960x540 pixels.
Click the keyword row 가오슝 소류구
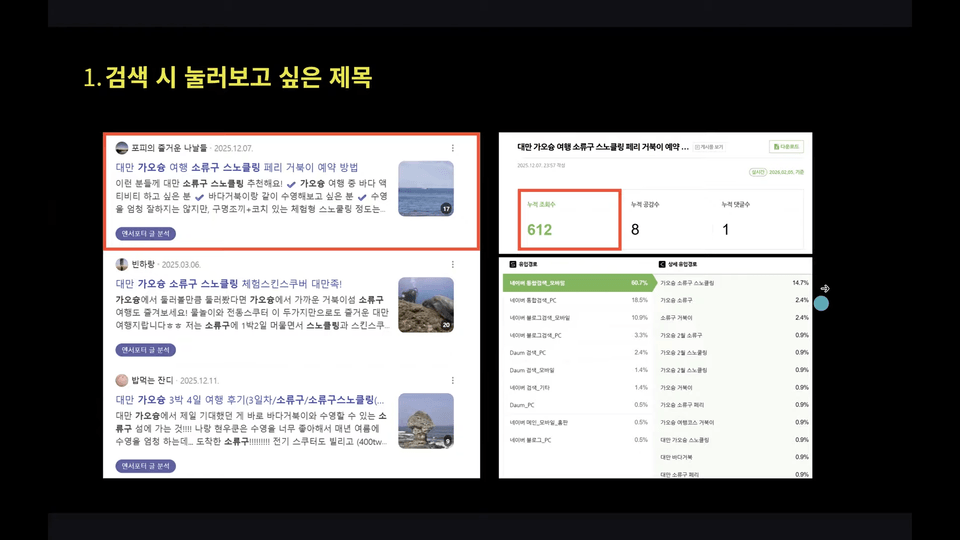tap(734, 300)
